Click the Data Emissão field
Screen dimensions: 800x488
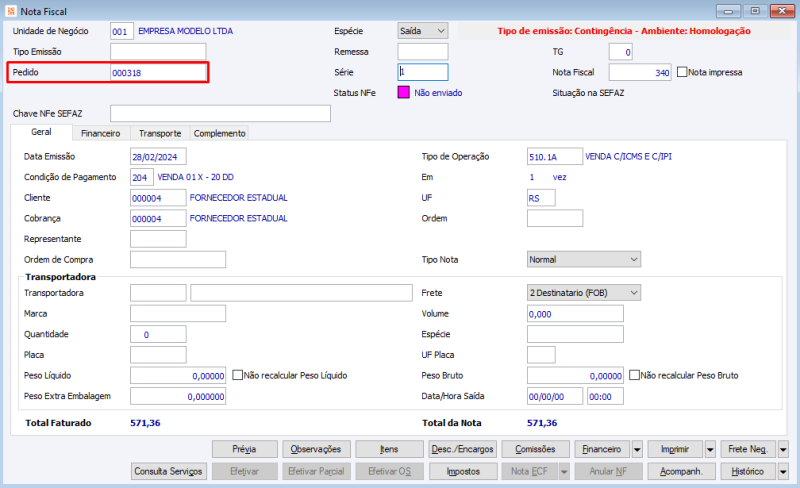pyautogui.click(x=158, y=157)
